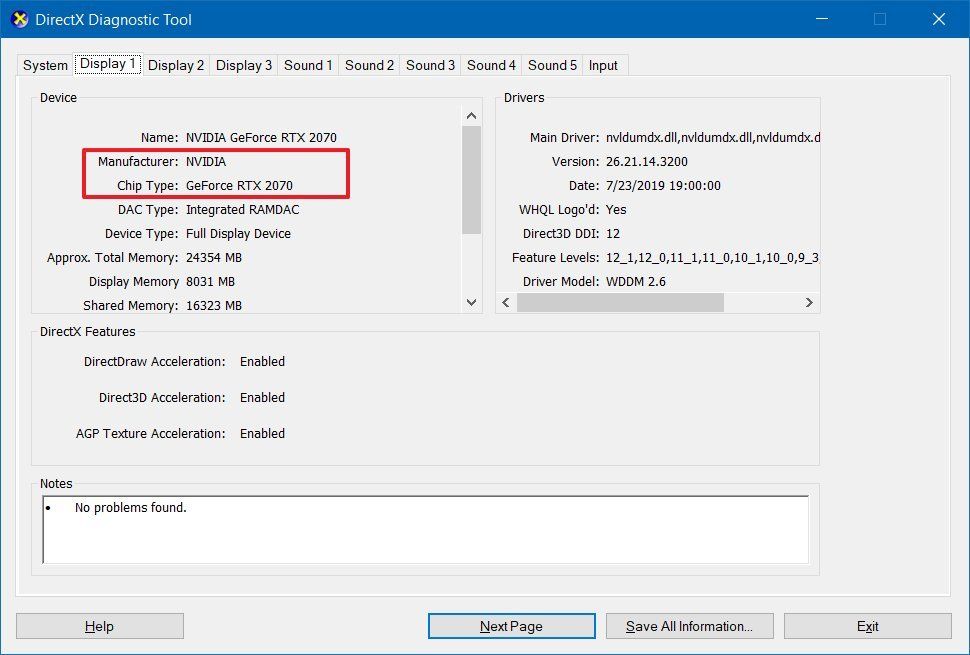Image resolution: width=970 pixels, height=655 pixels.
Task: Select the Display 1 tab
Action: [x=107, y=64]
